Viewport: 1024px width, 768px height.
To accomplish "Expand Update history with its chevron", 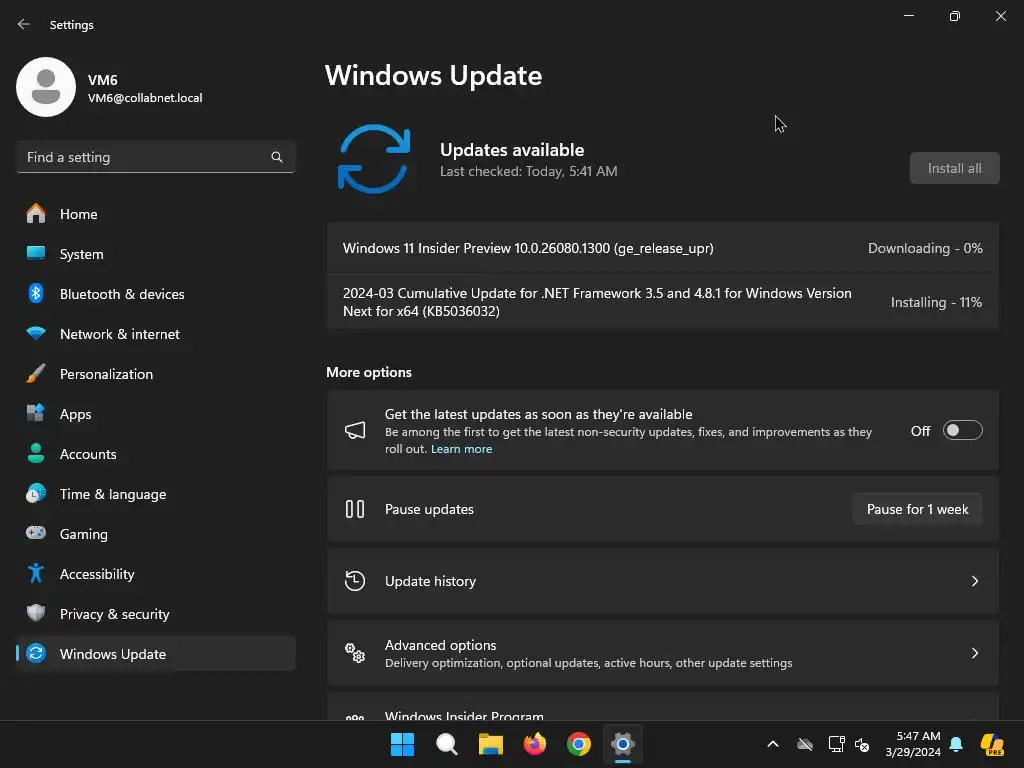I will 974,581.
